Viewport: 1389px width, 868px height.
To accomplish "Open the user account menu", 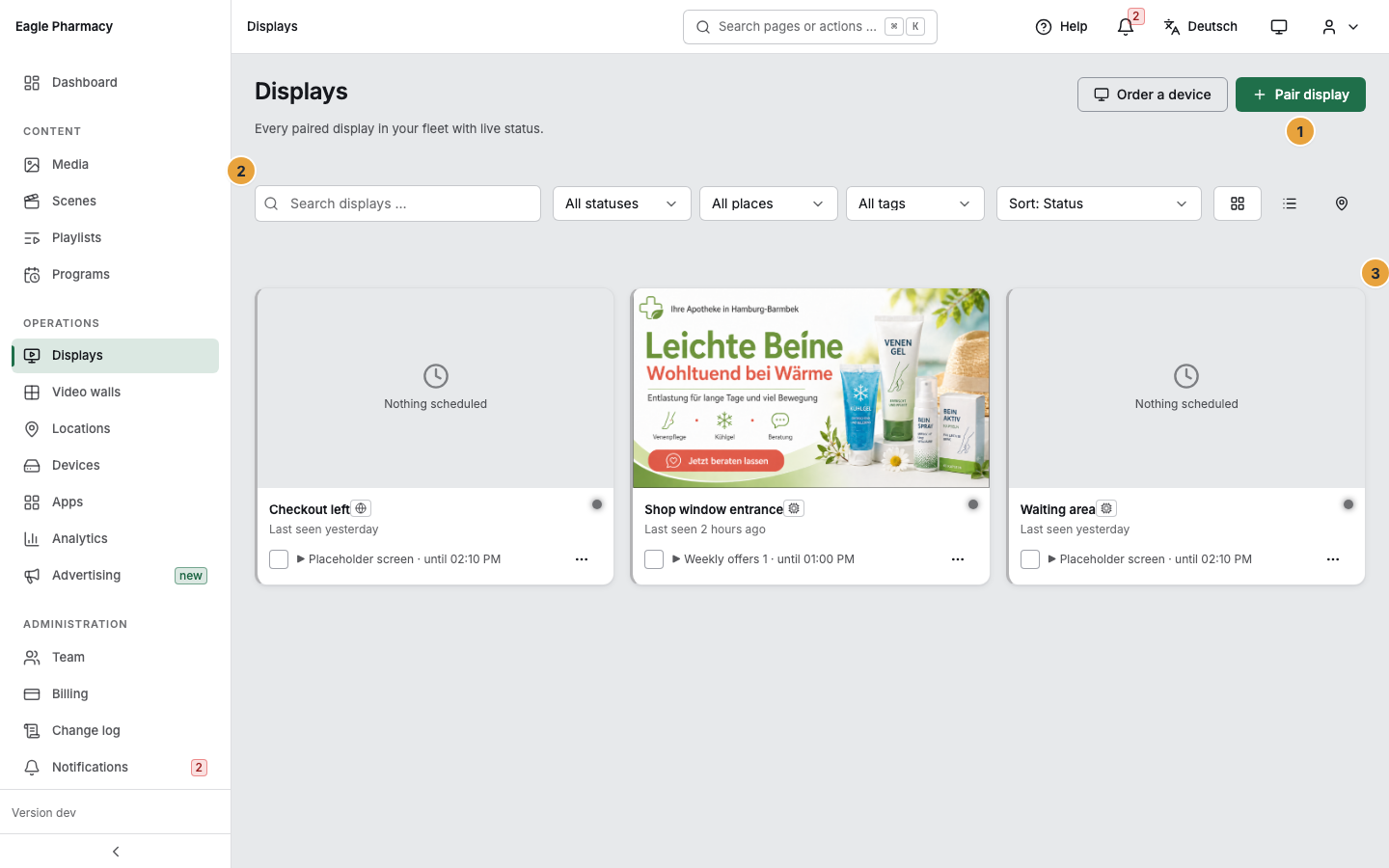I will coord(1341,27).
